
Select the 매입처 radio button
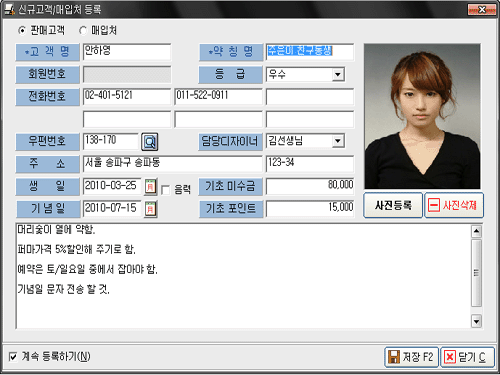83,31
